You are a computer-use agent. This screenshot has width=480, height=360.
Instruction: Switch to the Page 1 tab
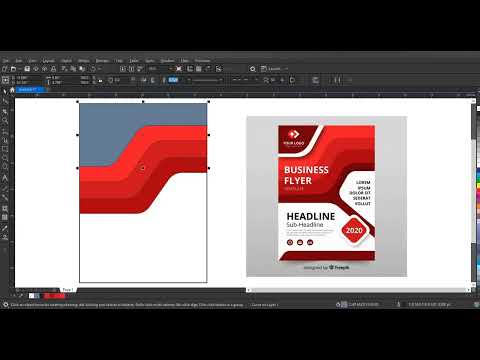coord(68,290)
